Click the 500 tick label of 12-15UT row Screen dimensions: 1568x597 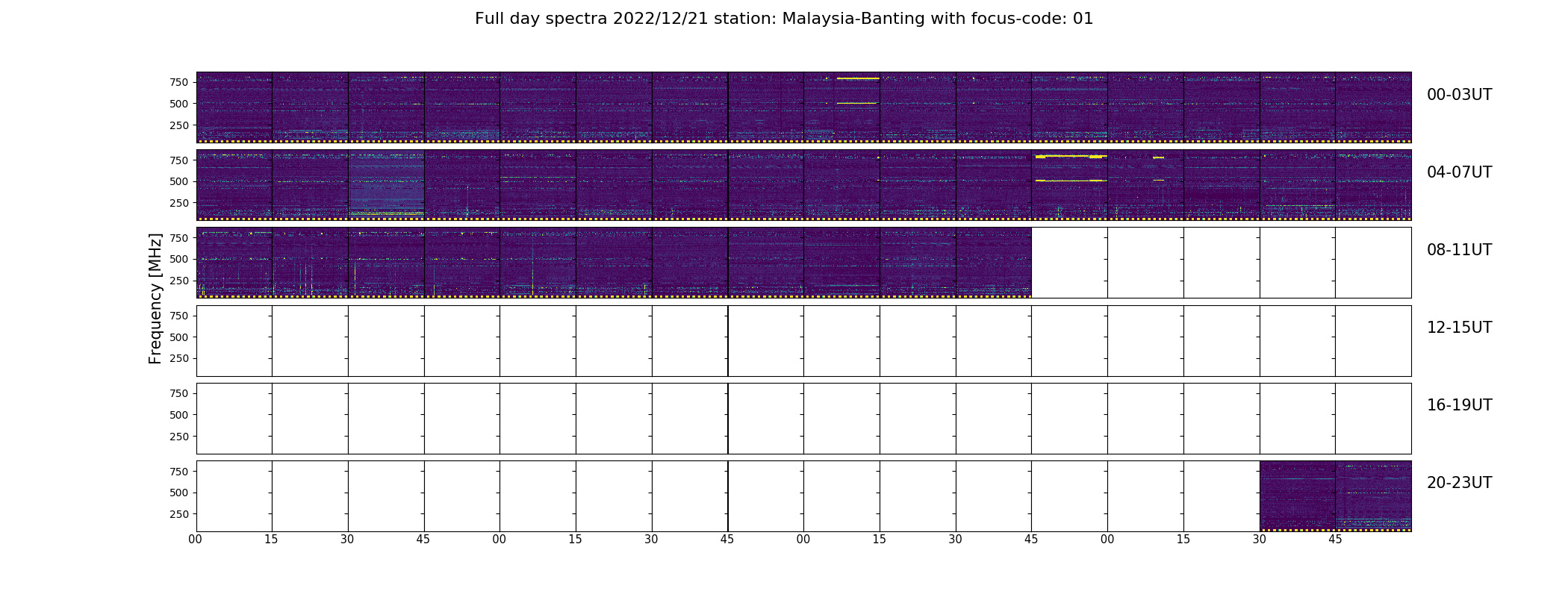[178, 337]
